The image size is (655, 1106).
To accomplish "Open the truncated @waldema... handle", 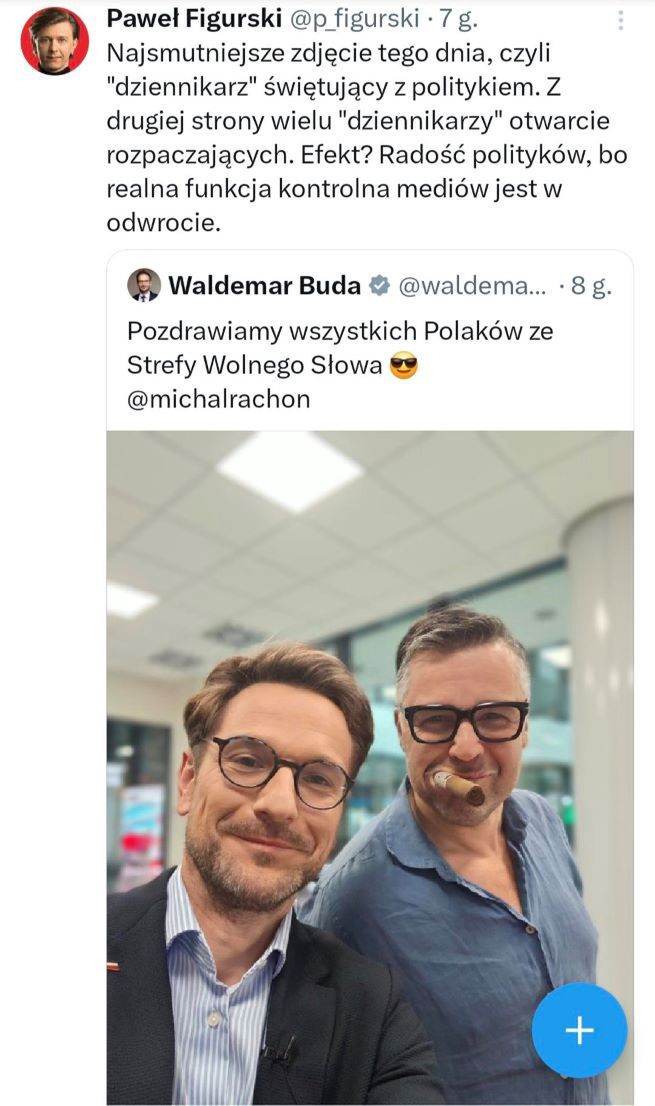I will pyautogui.click(x=472, y=286).
